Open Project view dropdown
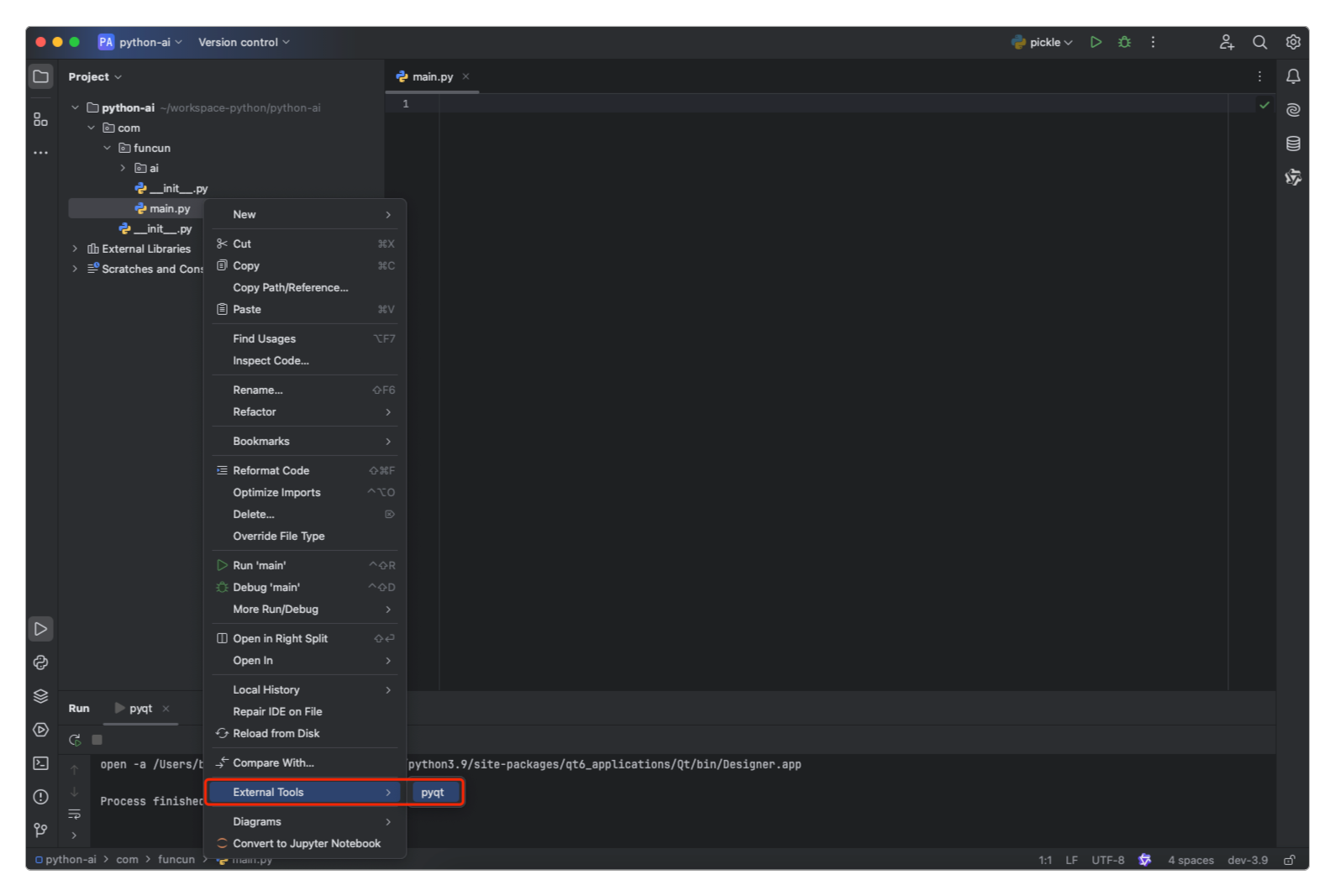 [x=95, y=76]
